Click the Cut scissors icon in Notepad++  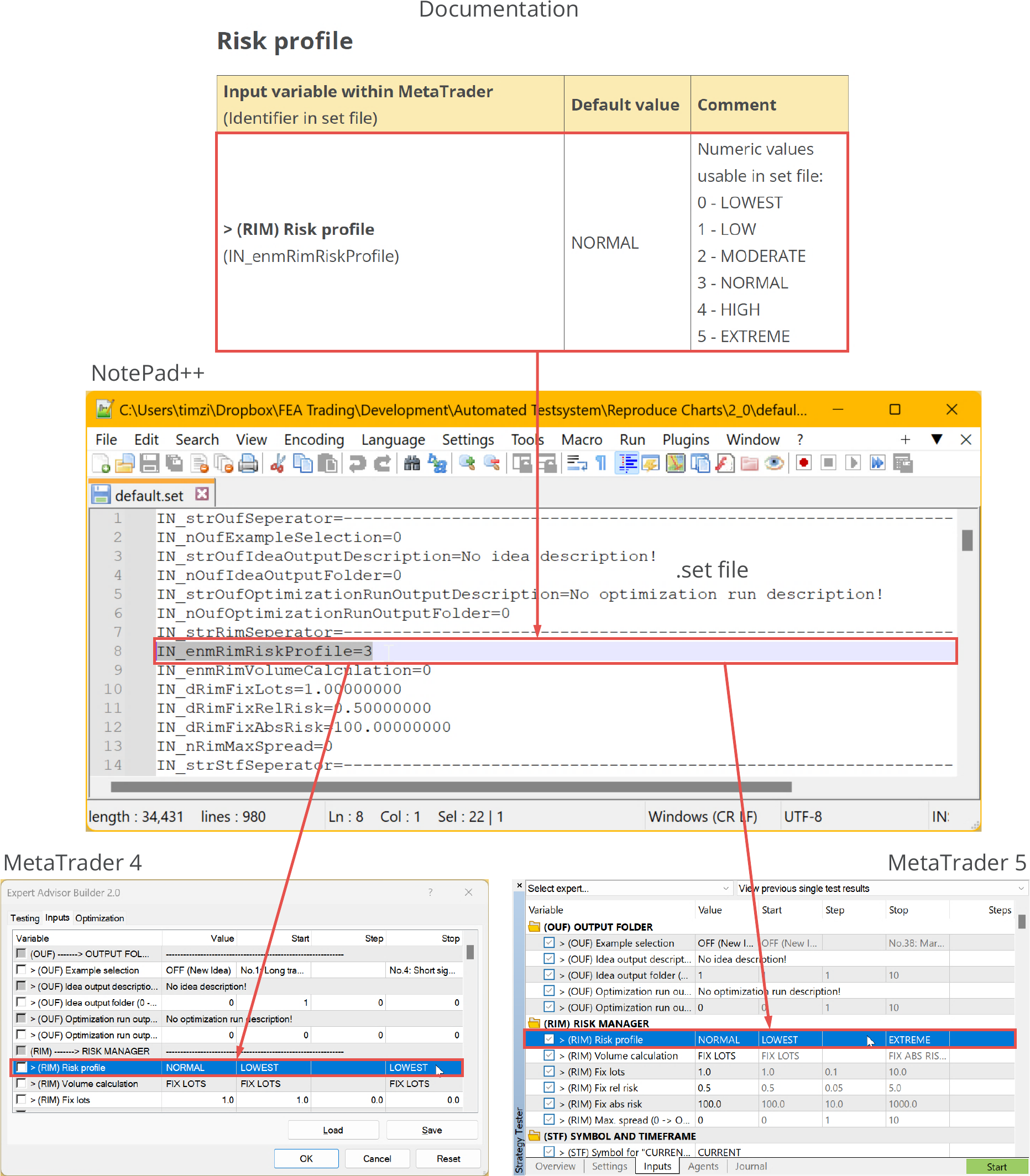277,463
